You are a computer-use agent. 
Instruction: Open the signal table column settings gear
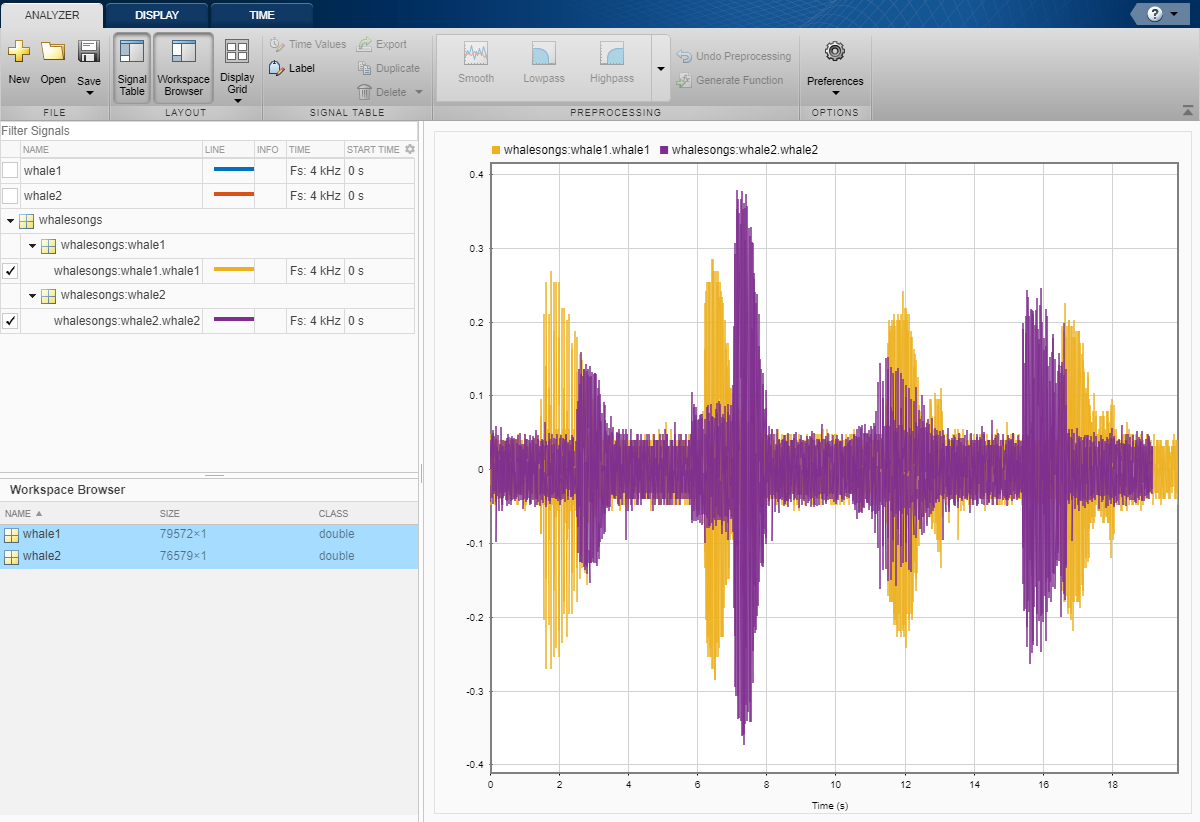(409, 149)
